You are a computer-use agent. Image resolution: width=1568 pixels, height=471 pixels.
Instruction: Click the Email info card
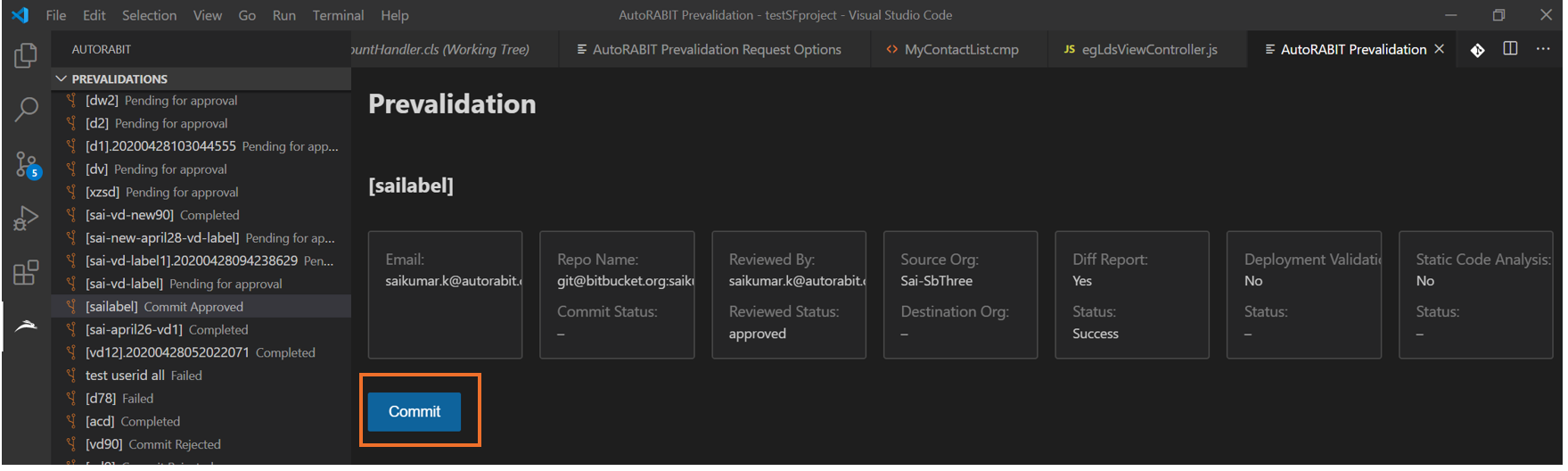[445, 295]
